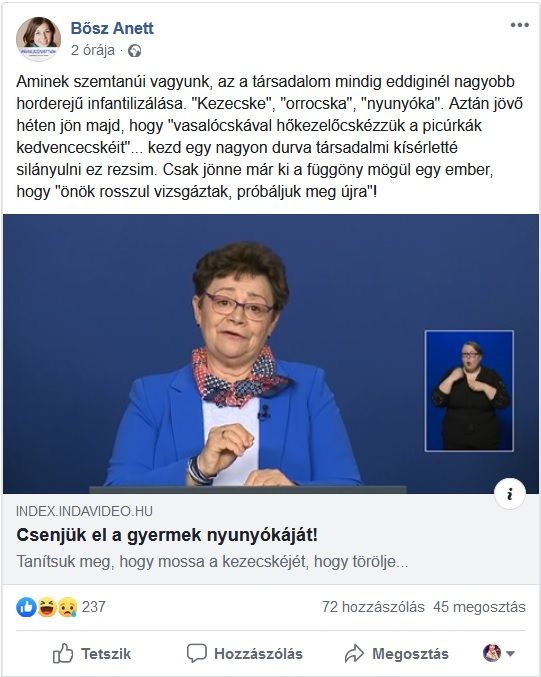
Task: Open the three-dot post options menu
Action: [519, 25]
